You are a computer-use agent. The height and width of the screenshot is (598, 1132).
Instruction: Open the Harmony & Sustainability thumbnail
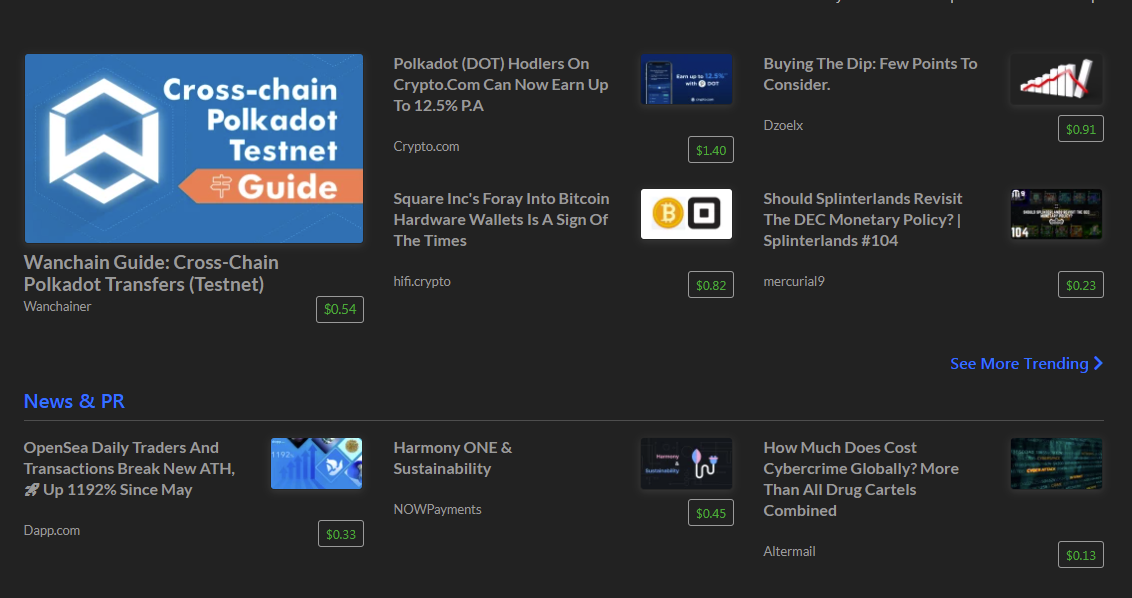point(687,463)
